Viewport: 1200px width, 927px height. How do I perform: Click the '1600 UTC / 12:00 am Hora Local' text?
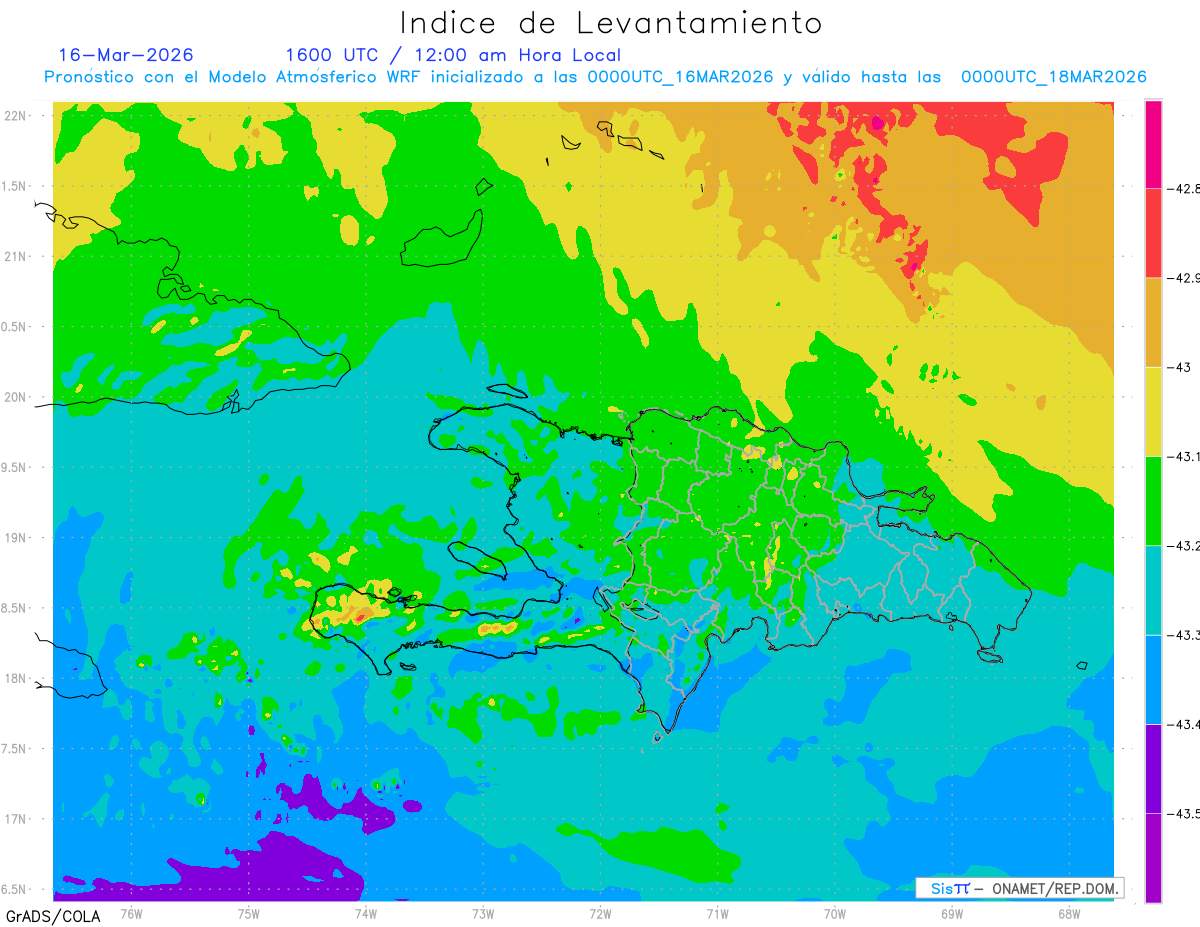coord(453,55)
